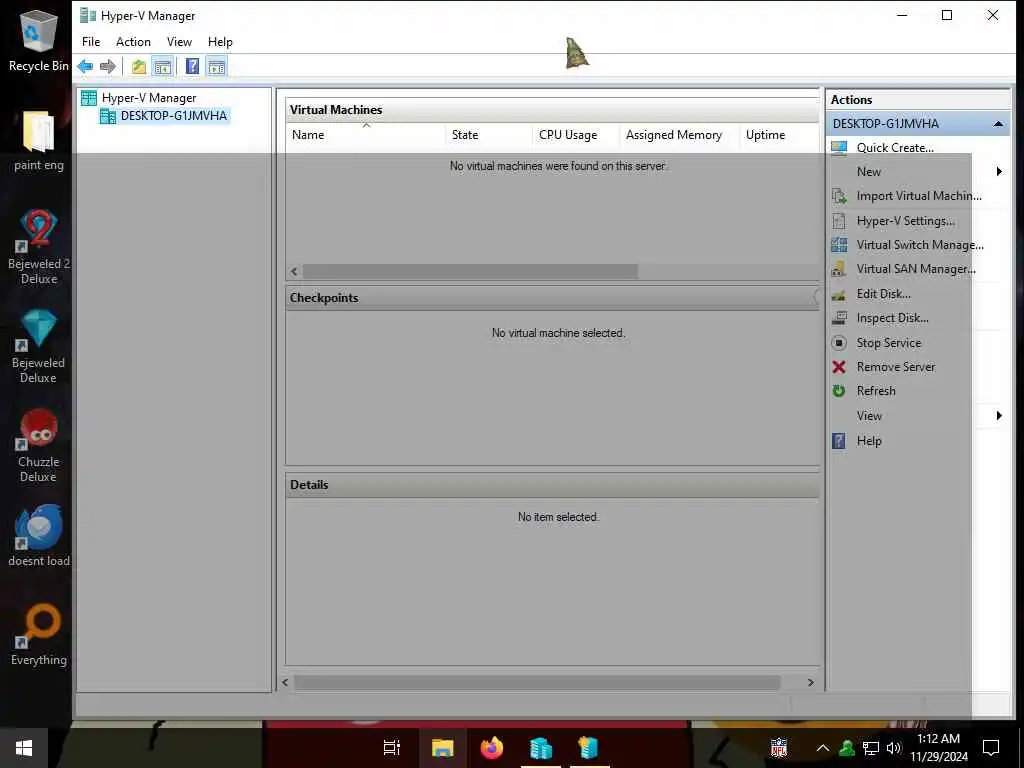The image size is (1024, 768).
Task: Click the red X Remove Server icon
Action: click(839, 367)
